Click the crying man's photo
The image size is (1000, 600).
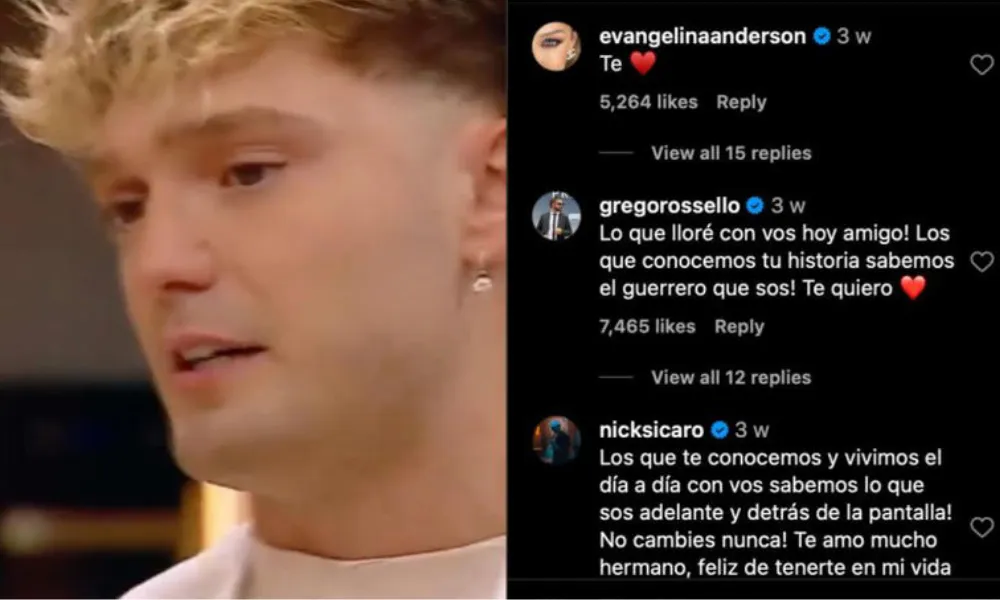click(x=253, y=300)
